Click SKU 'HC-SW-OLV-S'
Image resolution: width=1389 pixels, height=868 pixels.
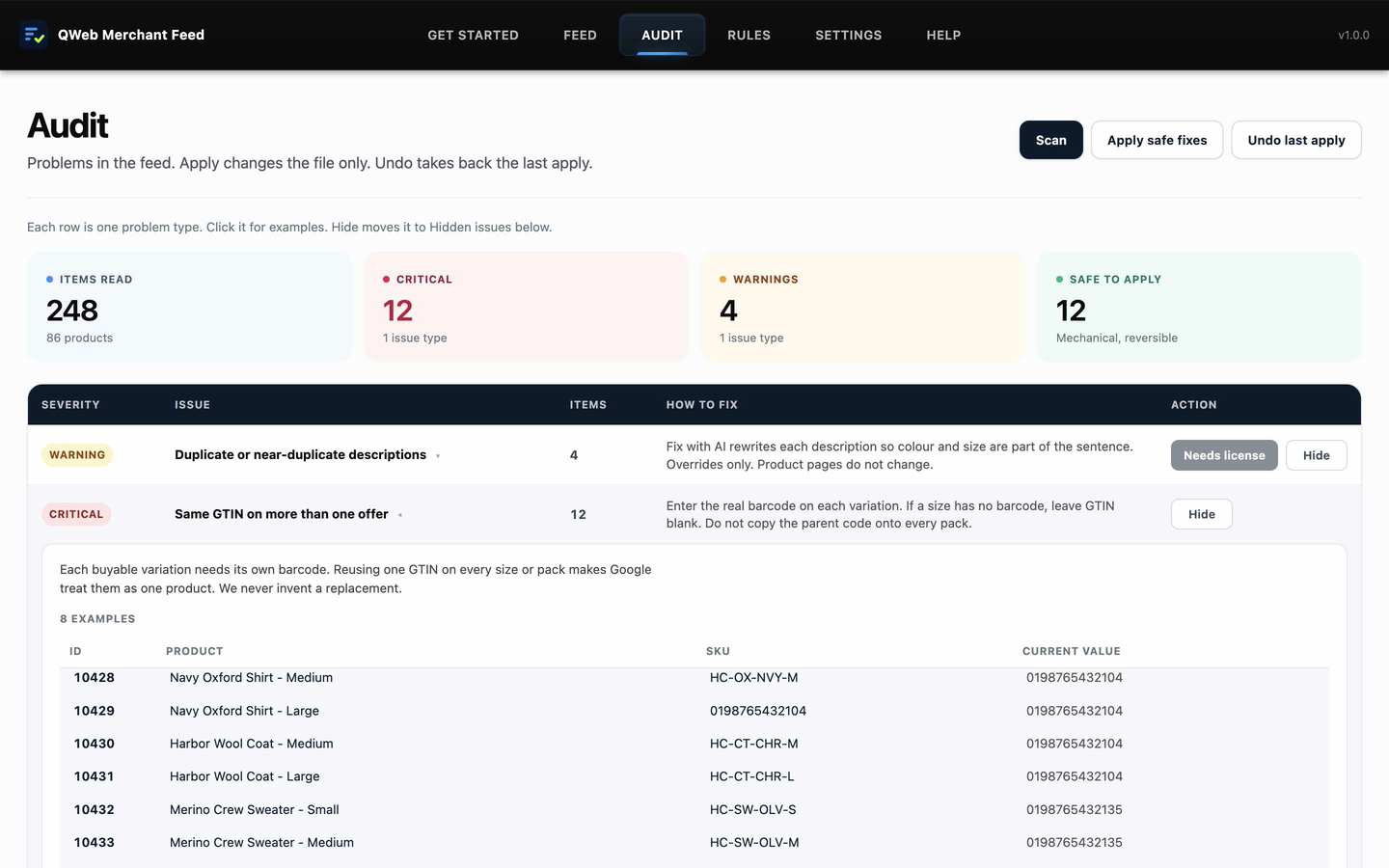pos(753,809)
